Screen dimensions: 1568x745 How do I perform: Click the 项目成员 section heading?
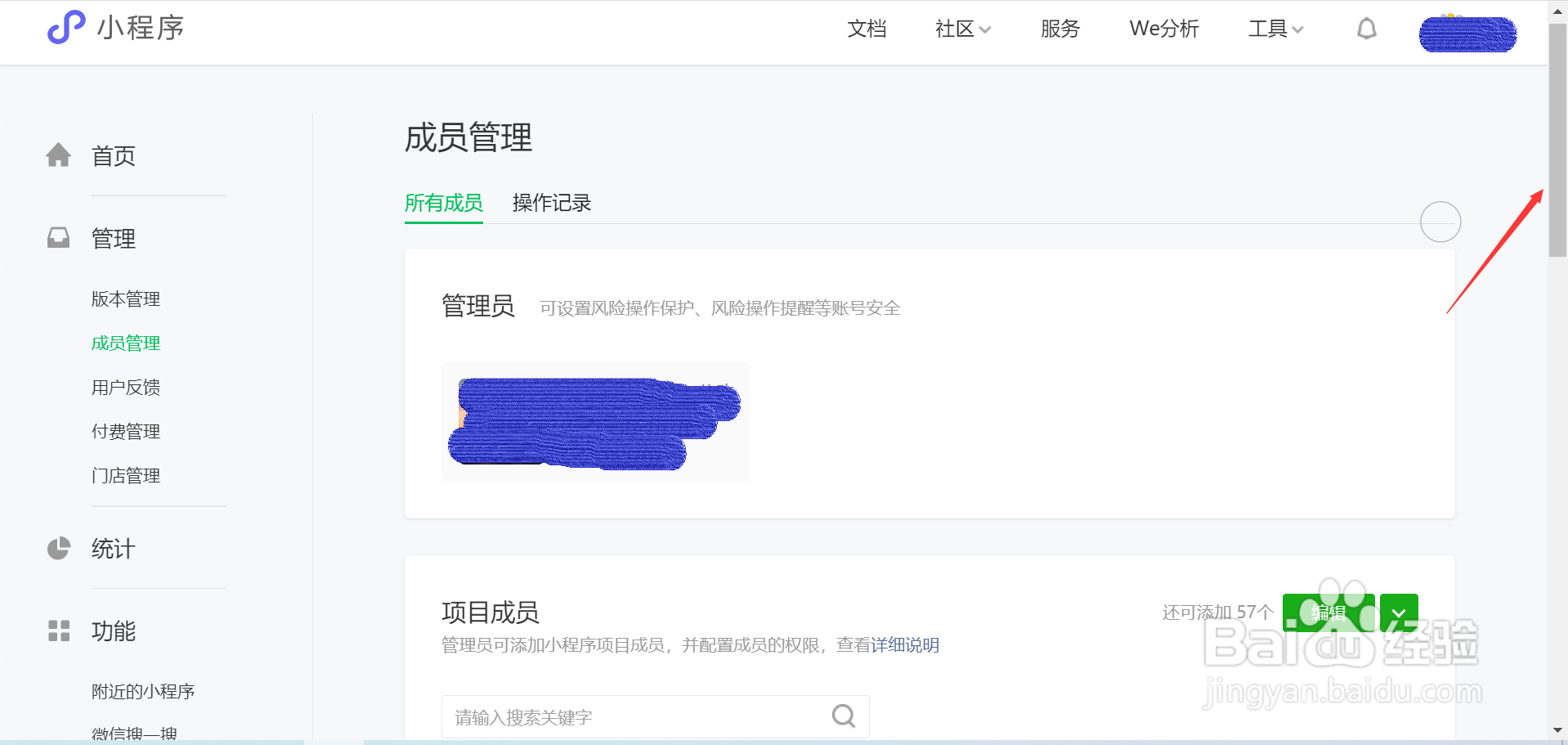click(x=491, y=613)
